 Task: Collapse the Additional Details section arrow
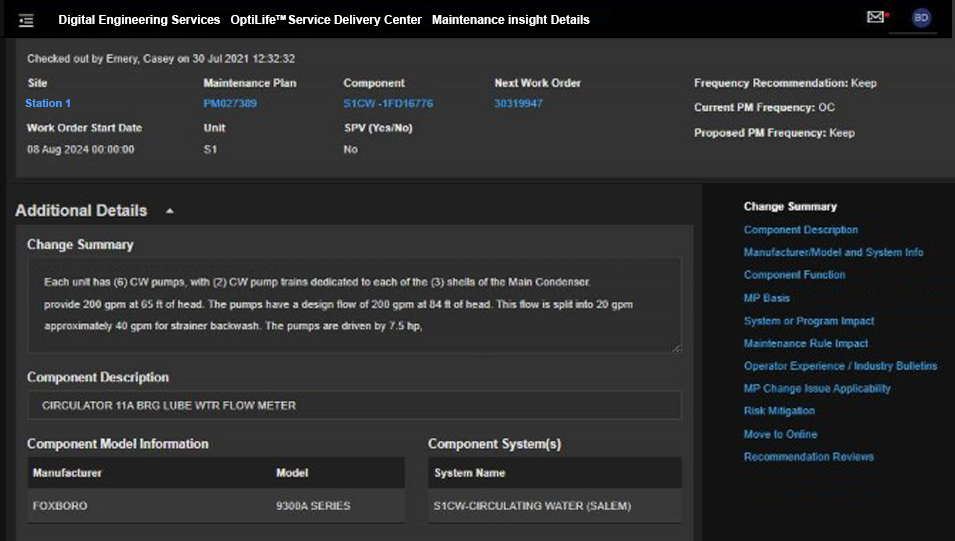coord(170,211)
